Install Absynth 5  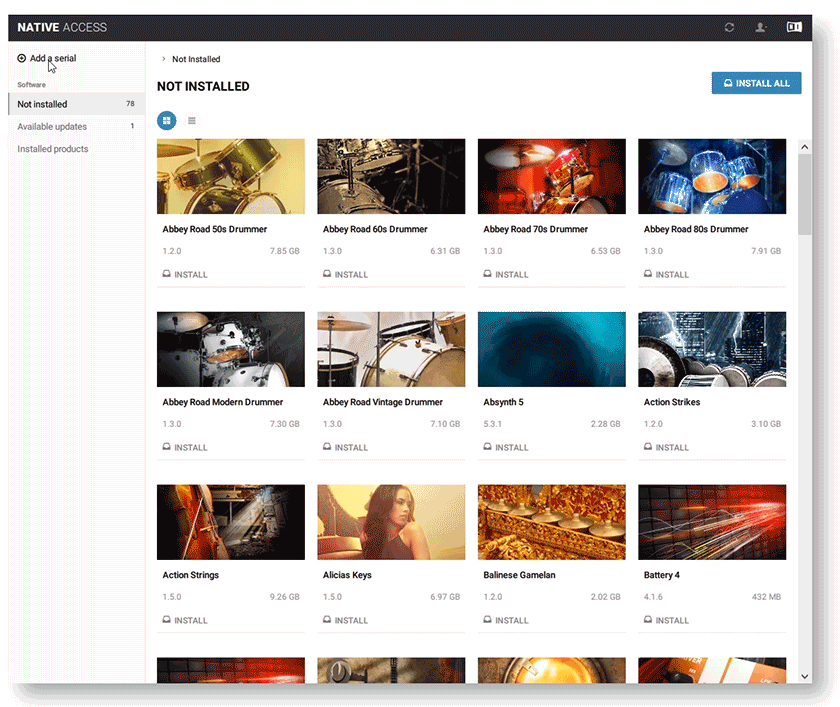[x=506, y=447]
